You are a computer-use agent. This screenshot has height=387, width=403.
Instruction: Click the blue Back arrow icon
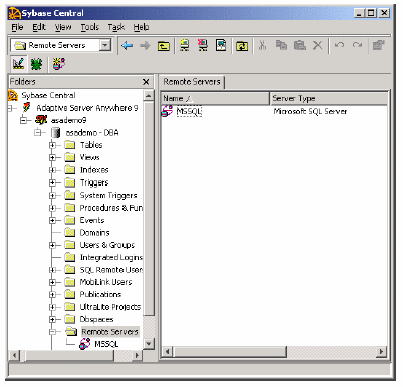[x=127, y=45]
